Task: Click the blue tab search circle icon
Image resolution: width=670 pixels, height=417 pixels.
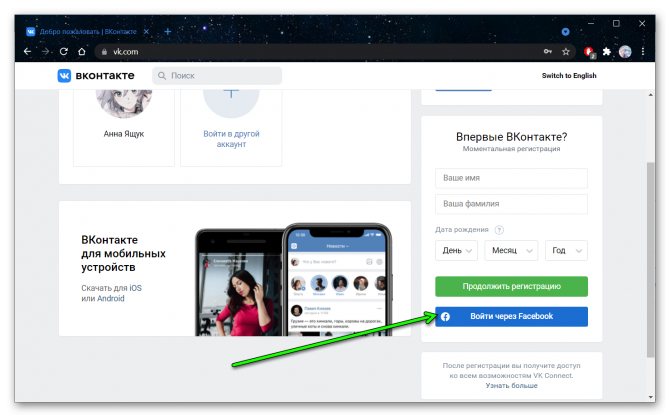Action: click(x=565, y=32)
